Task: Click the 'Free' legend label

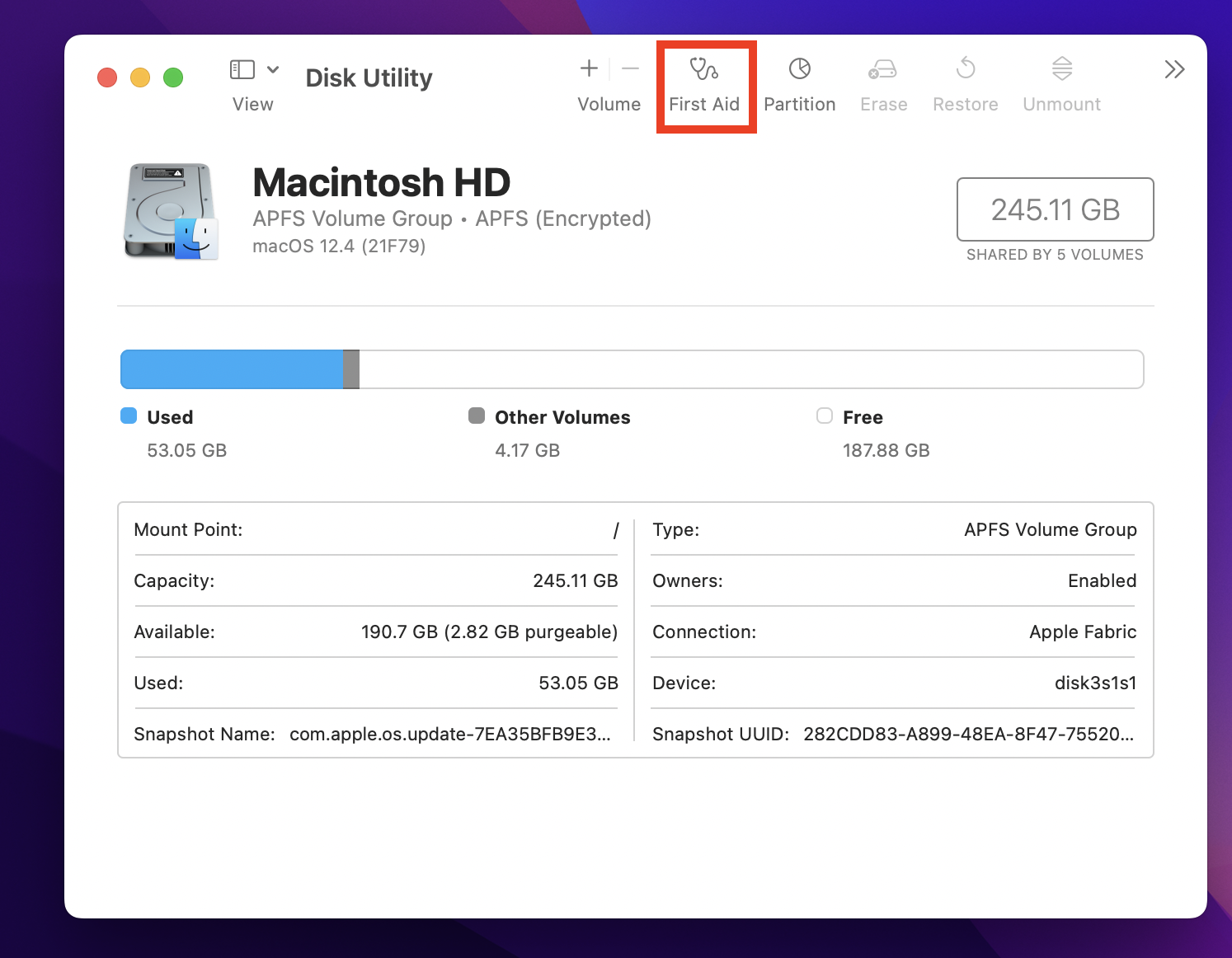Action: pos(863,417)
